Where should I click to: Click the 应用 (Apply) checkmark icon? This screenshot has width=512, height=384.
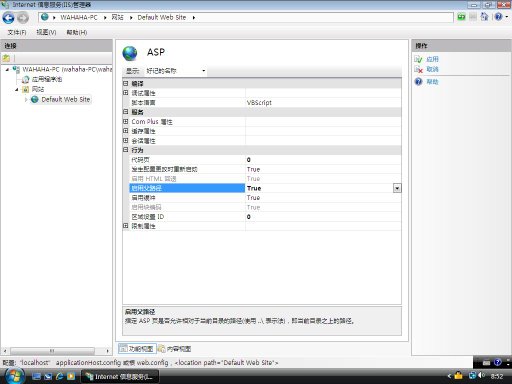tap(418, 59)
